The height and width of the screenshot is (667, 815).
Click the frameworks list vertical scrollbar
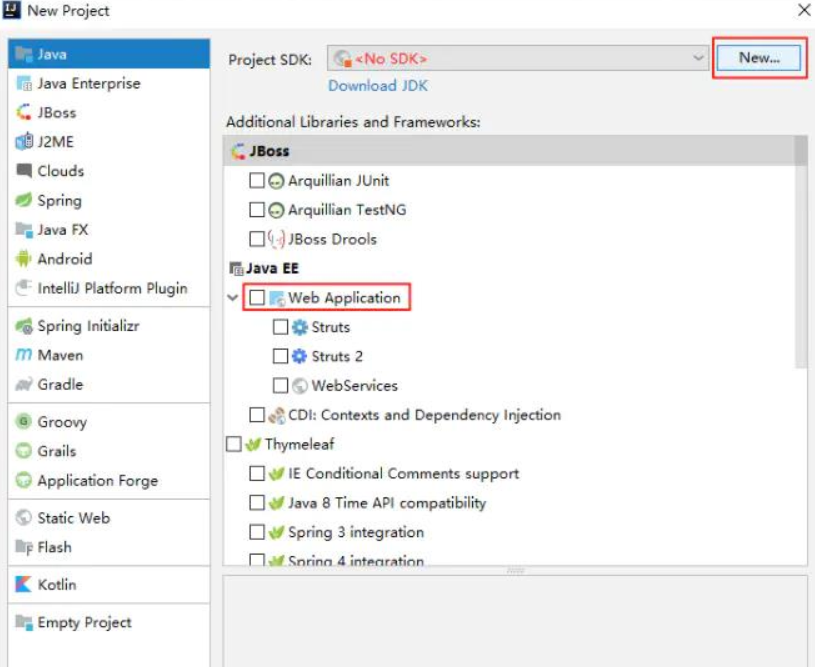801,252
